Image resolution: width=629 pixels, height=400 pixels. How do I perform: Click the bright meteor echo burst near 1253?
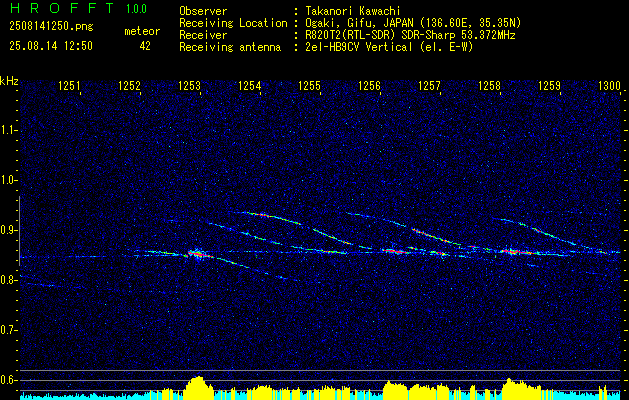click(x=197, y=254)
